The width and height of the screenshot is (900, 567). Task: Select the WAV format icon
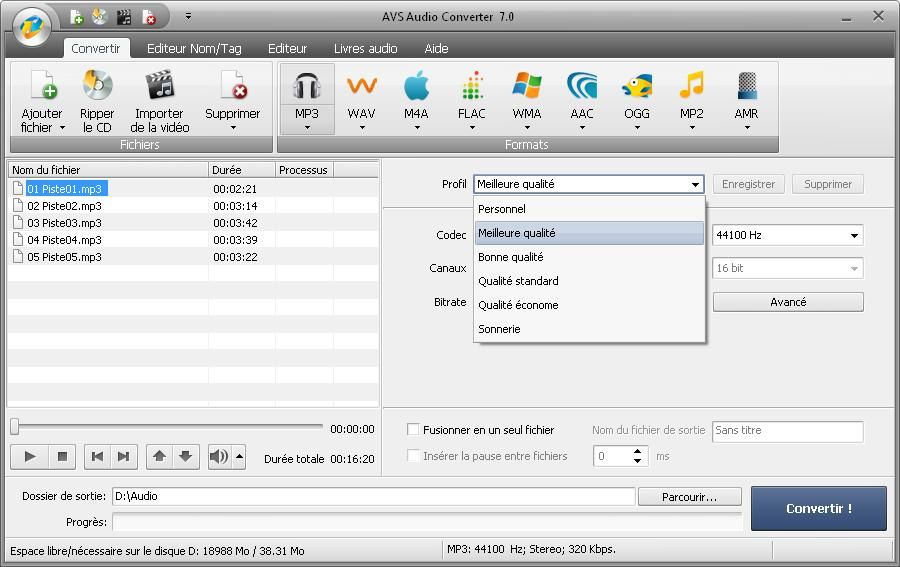(x=362, y=86)
